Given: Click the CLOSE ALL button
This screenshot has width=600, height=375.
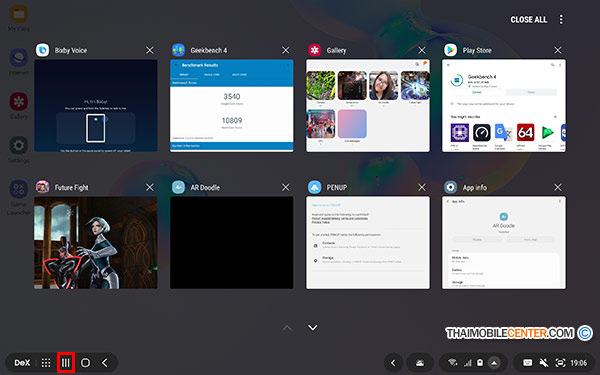Looking at the screenshot, I should point(528,20).
